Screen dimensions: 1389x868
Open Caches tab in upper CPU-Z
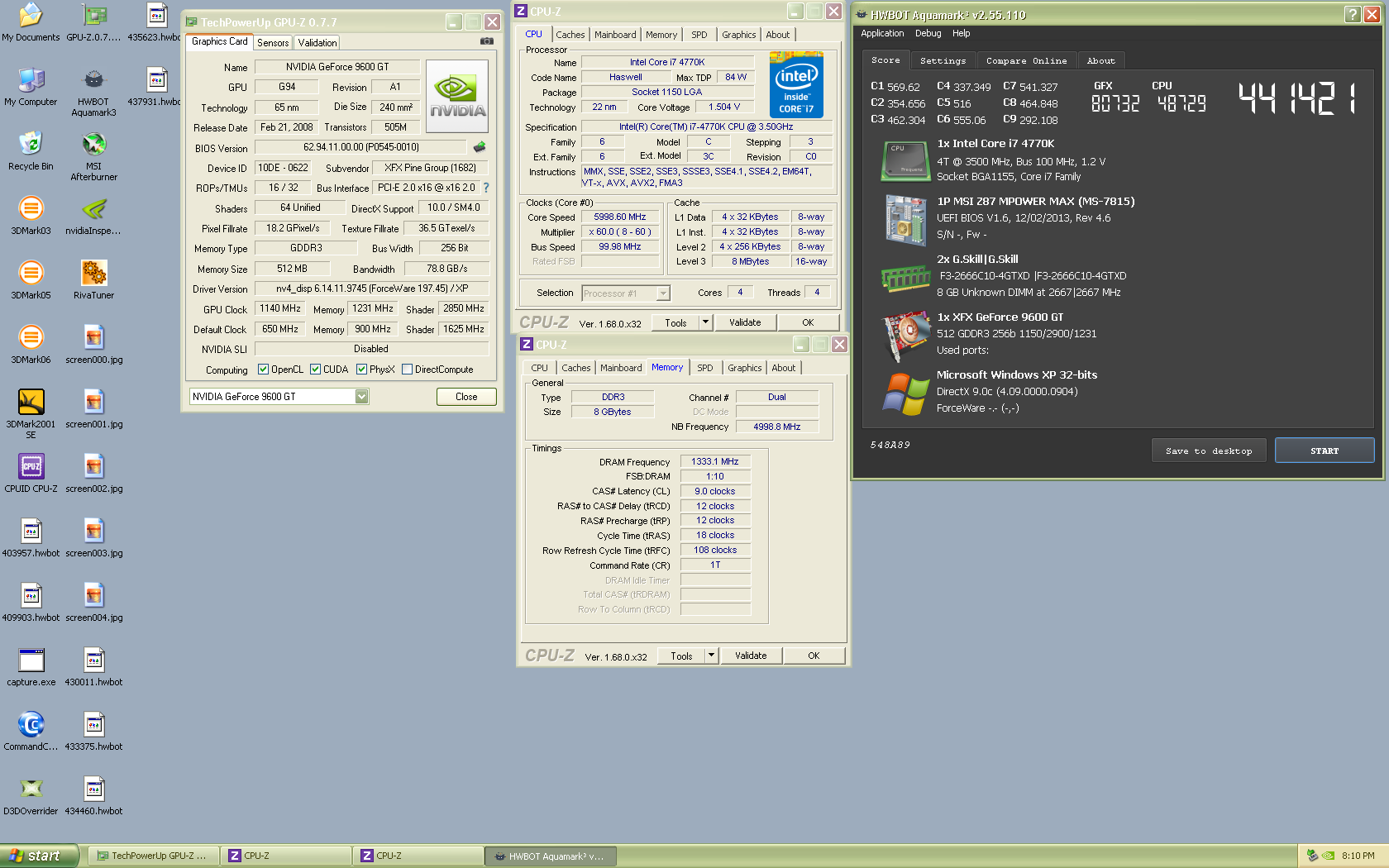click(570, 35)
